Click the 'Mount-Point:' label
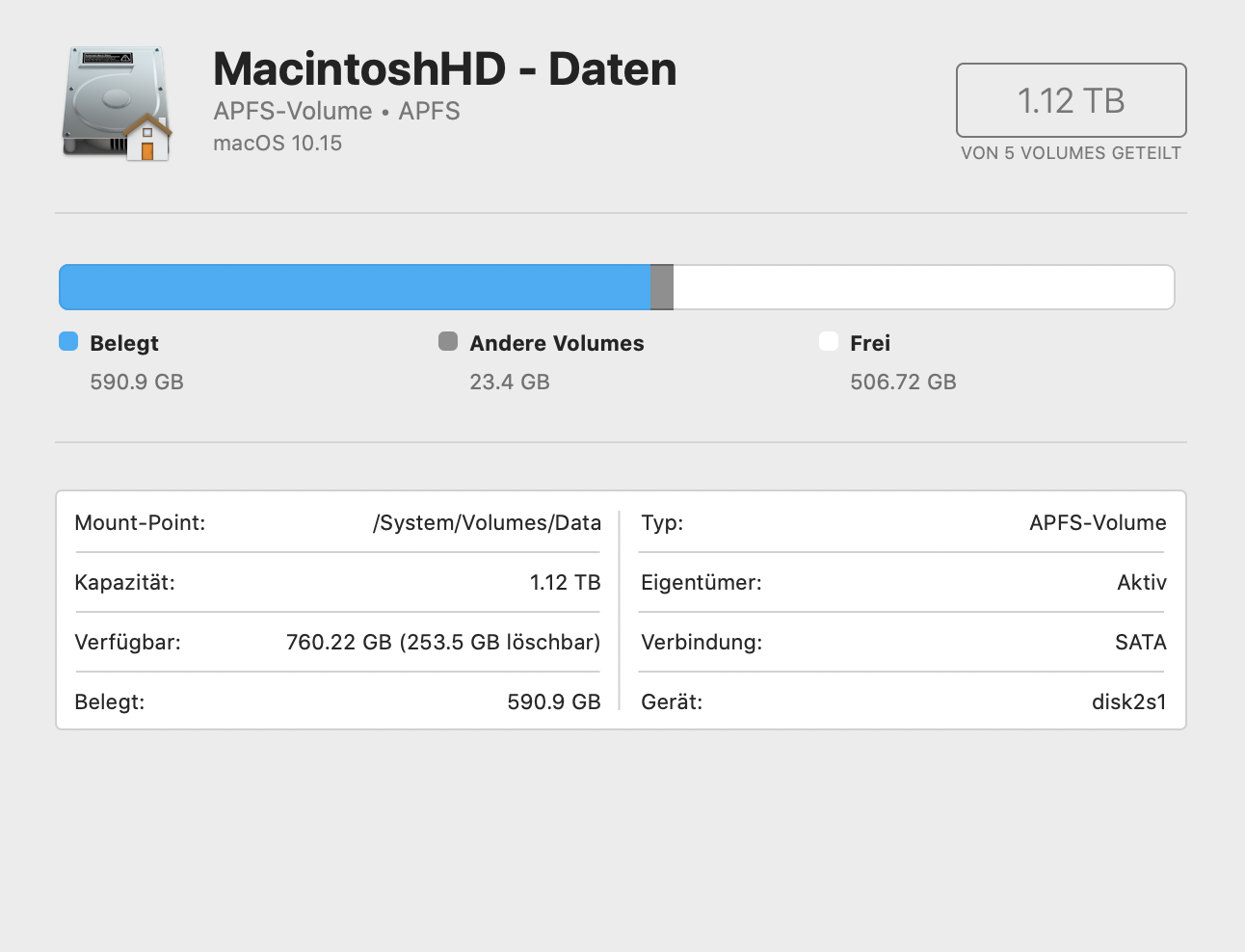 pyautogui.click(x=140, y=522)
